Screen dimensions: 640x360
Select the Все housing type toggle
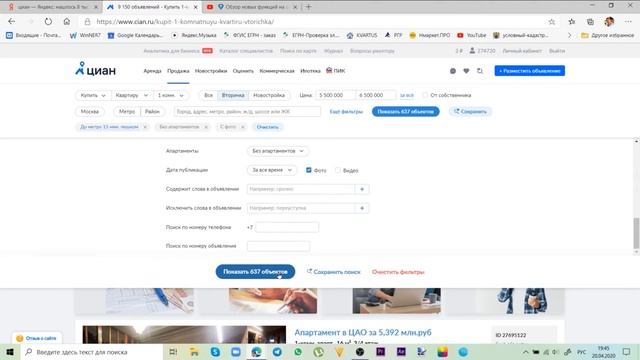click(x=208, y=95)
